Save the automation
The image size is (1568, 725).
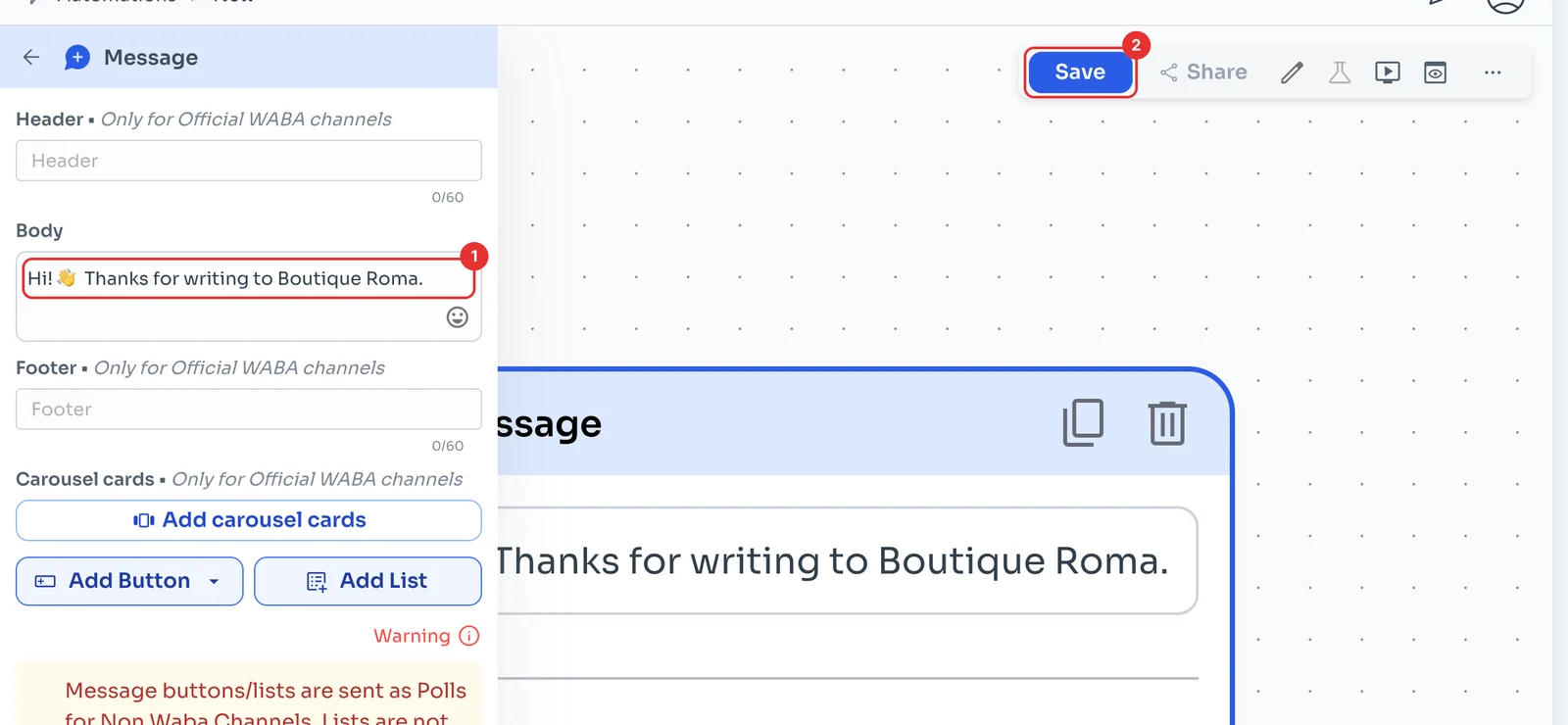[x=1080, y=72]
